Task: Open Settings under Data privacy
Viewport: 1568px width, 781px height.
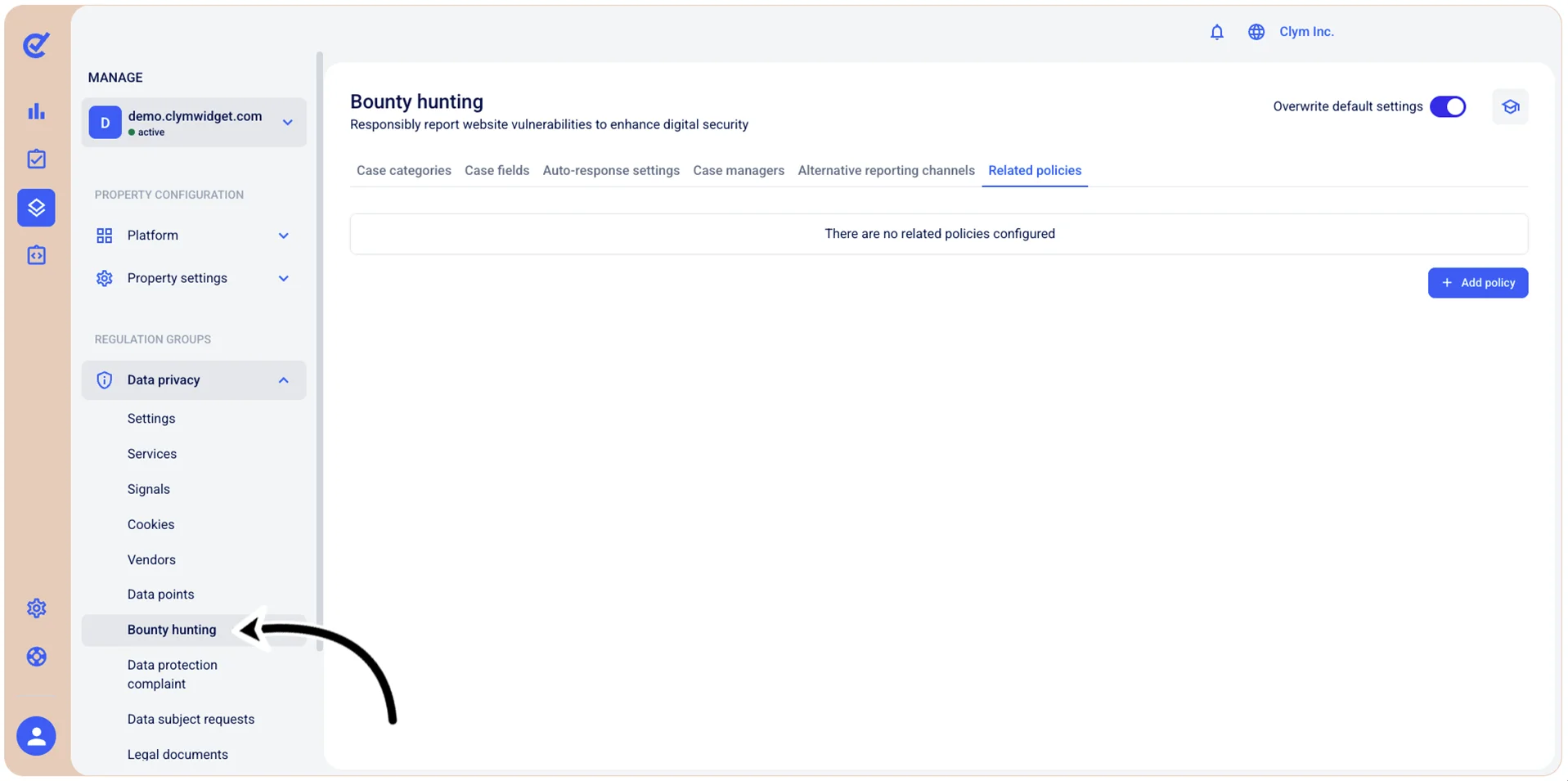Action: pyautogui.click(x=151, y=419)
